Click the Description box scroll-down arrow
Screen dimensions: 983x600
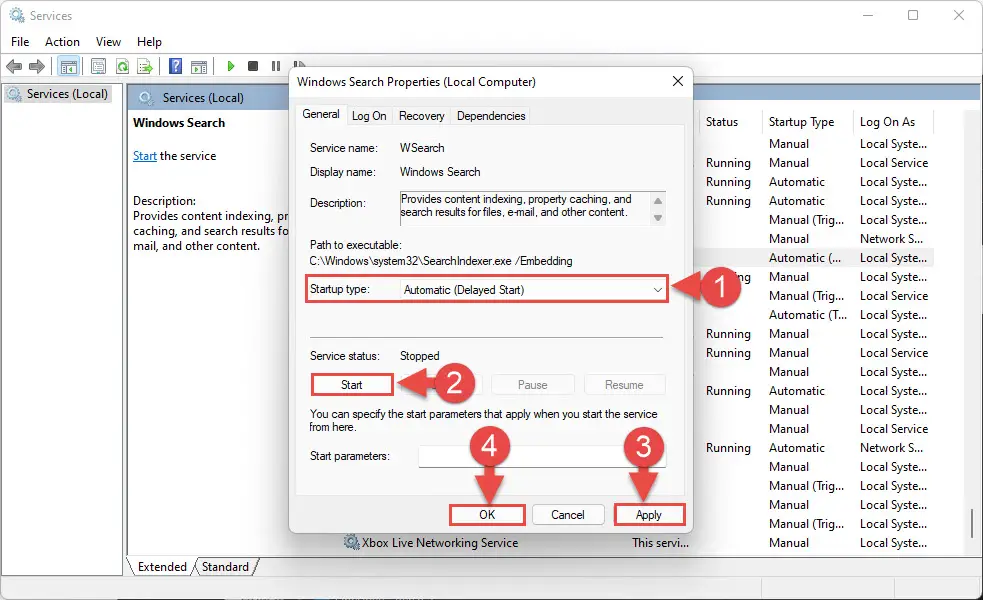click(x=658, y=218)
